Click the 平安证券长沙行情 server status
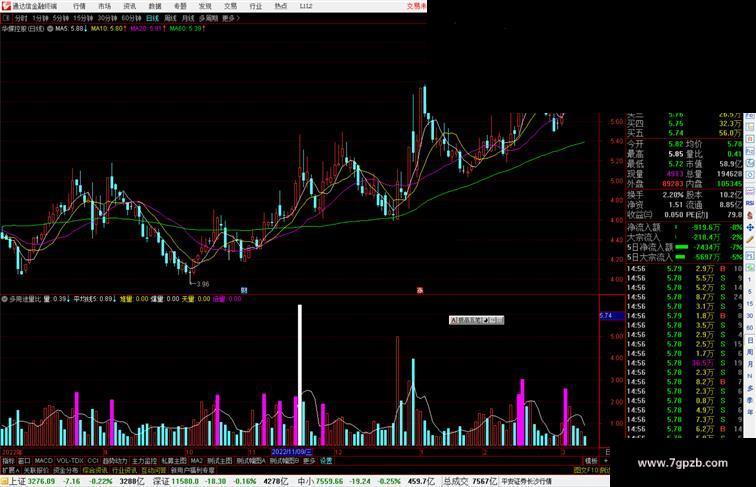The height and width of the screenshot is (487, 756). 526,481
